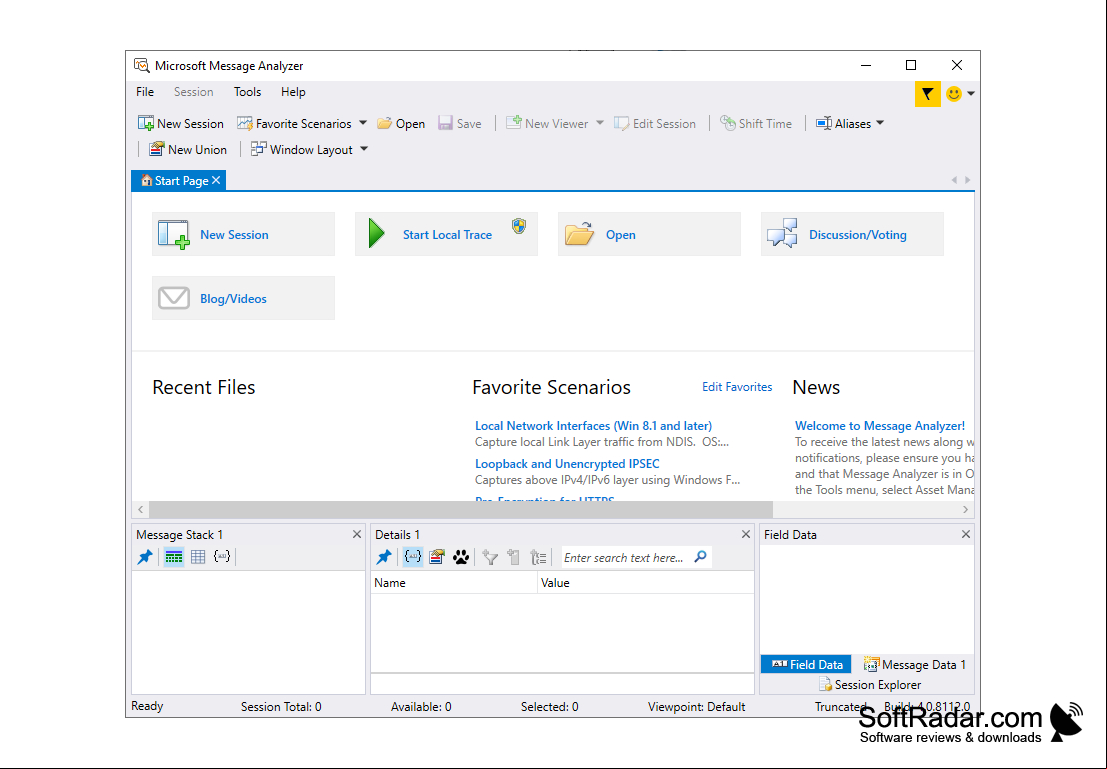
Task: Close the Field Data panel
Action: (x=966, y=535)
